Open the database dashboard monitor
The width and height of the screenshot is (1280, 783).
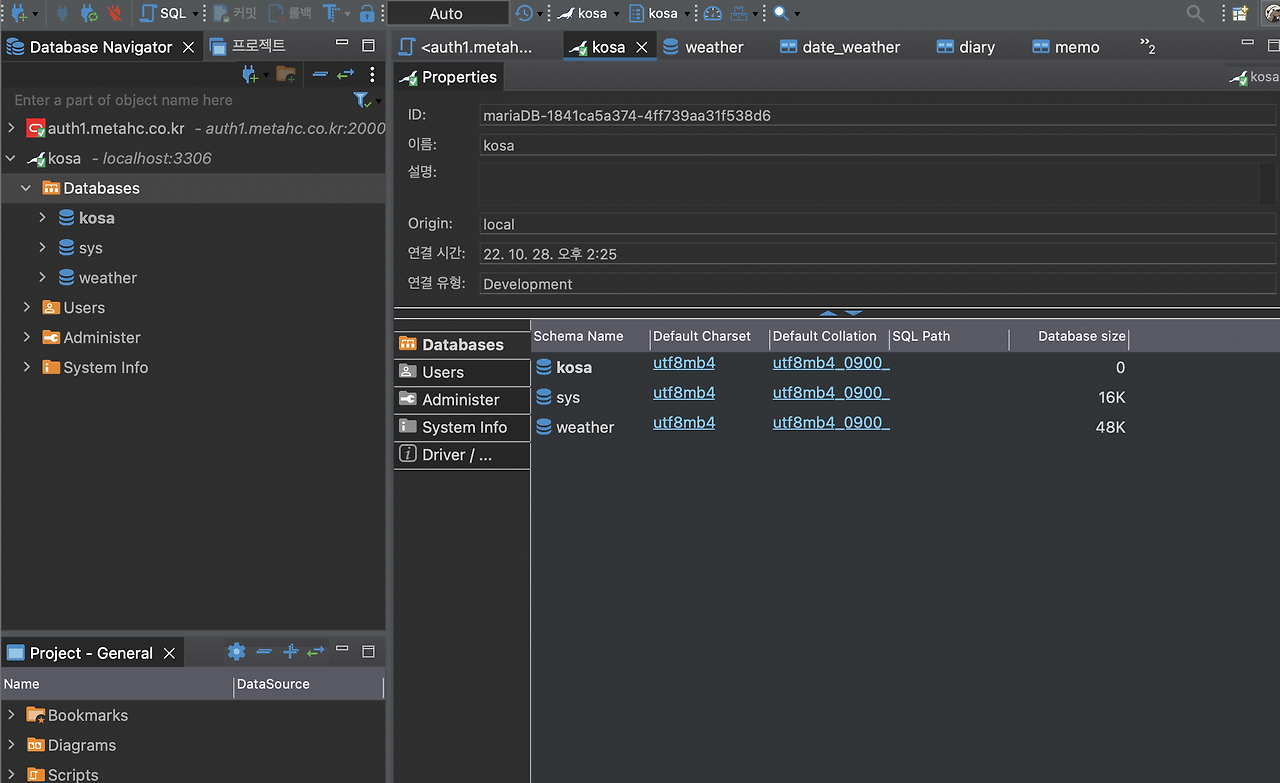(x=713, y=13)
